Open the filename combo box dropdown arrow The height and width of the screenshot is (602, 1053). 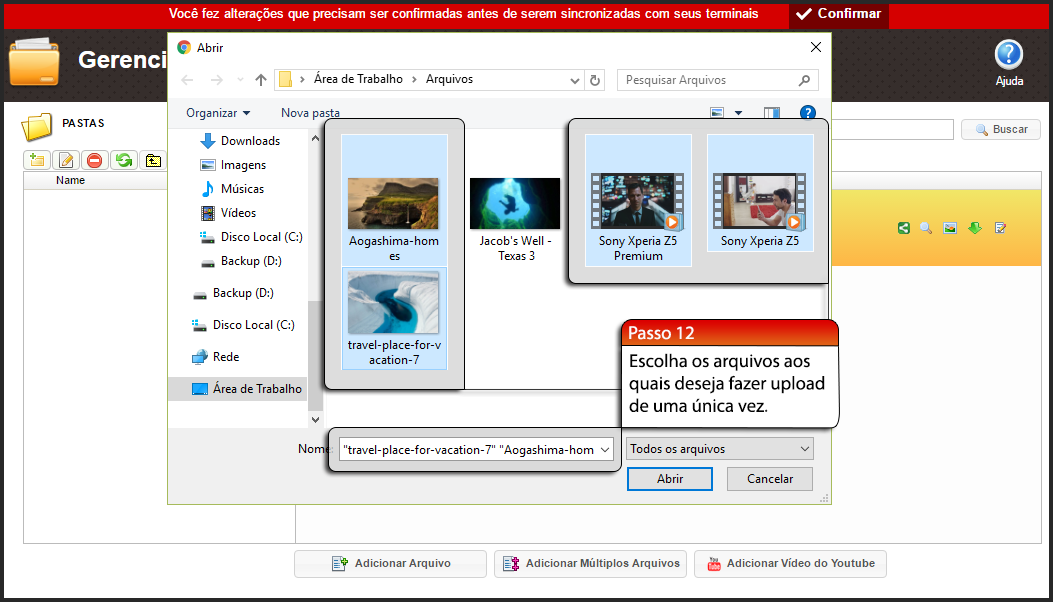point(606,448)
